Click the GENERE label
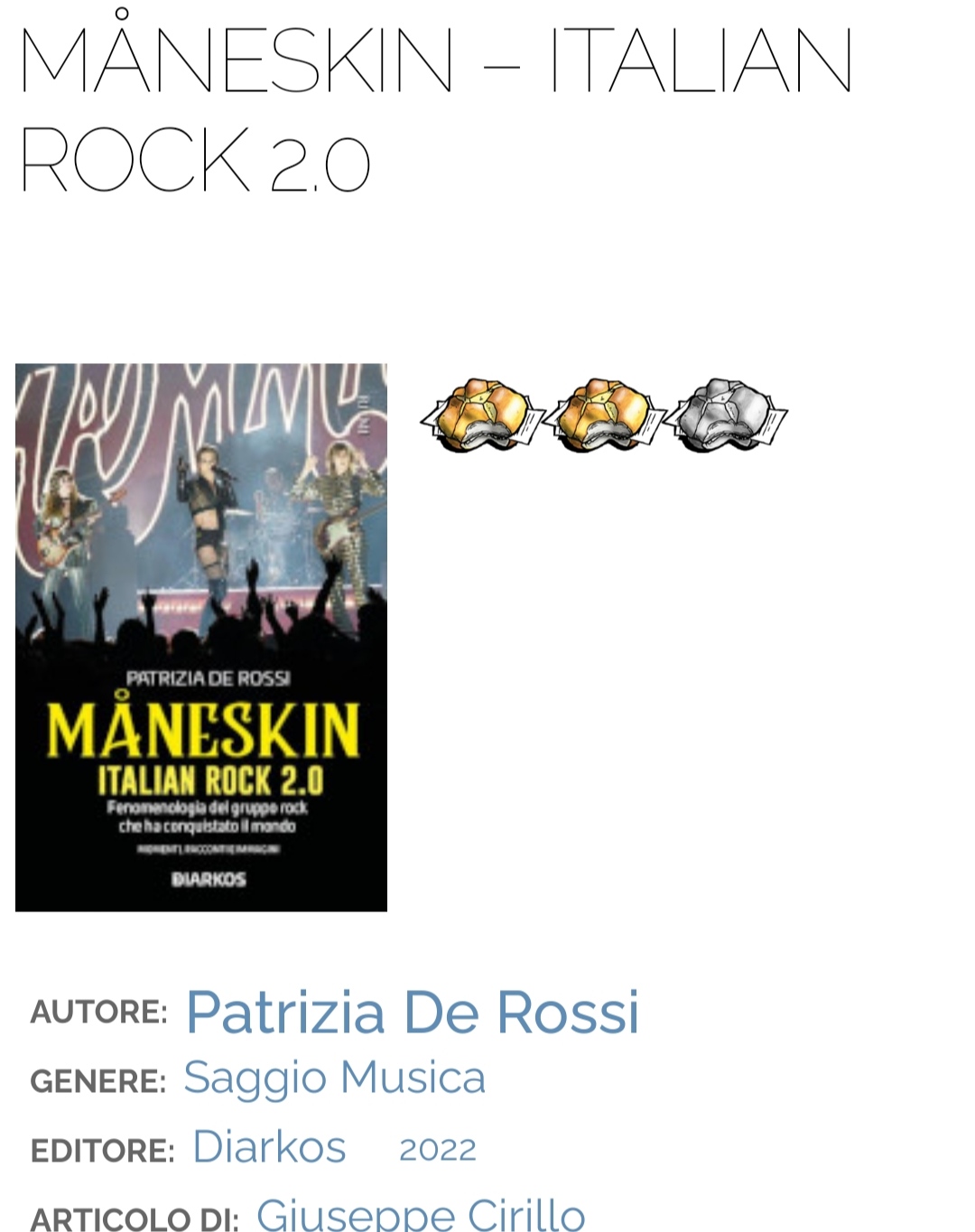 [97, 1081]
